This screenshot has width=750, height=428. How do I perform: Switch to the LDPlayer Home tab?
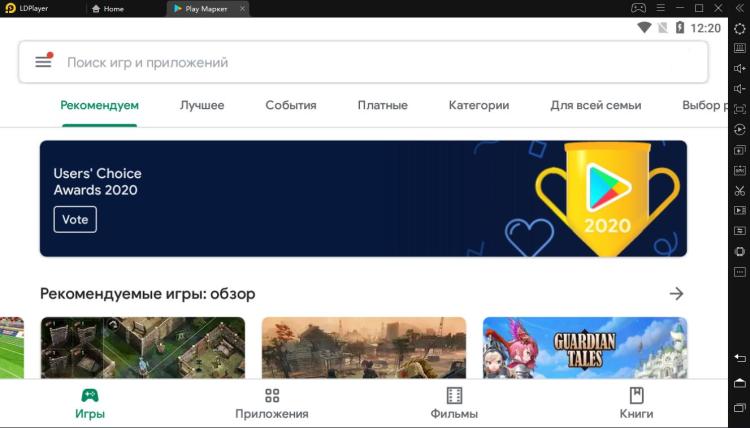108,9
